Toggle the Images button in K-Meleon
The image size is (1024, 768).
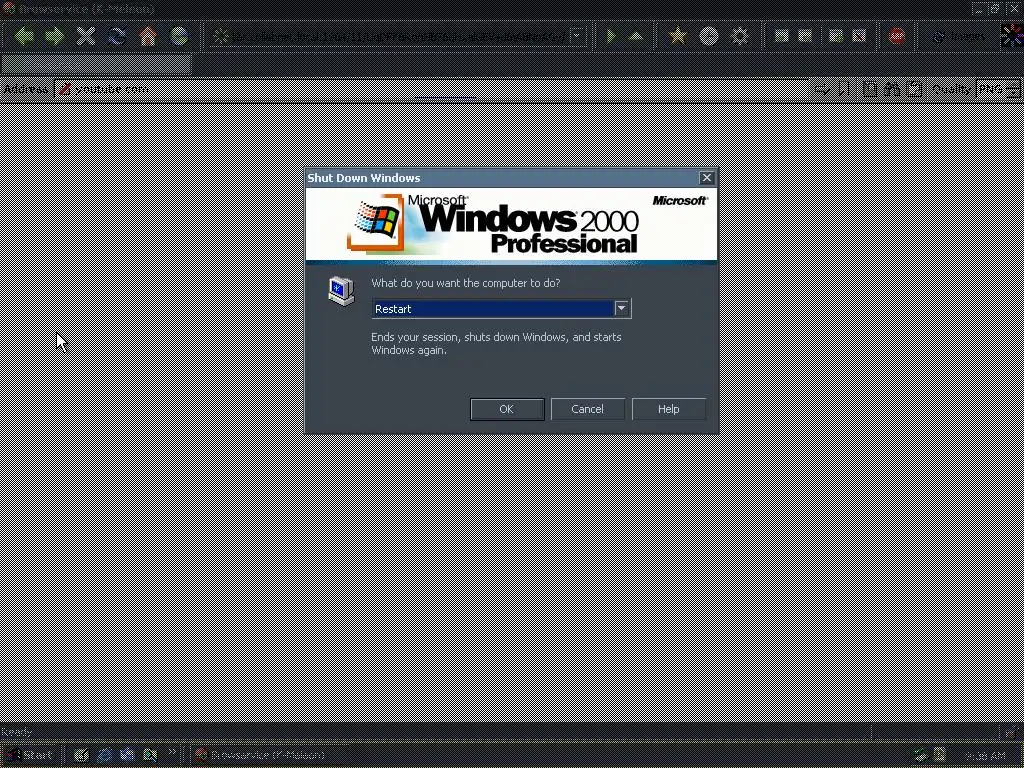[x=957, y=37]
